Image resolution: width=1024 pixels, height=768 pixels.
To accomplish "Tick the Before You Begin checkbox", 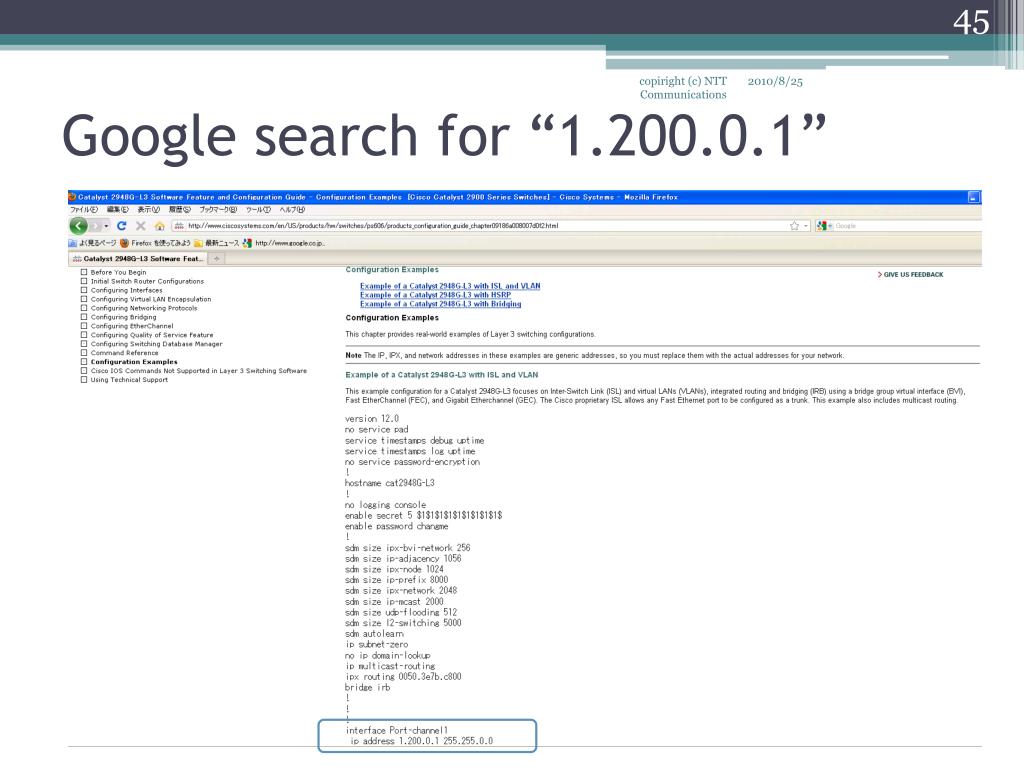I will (84, 272).
